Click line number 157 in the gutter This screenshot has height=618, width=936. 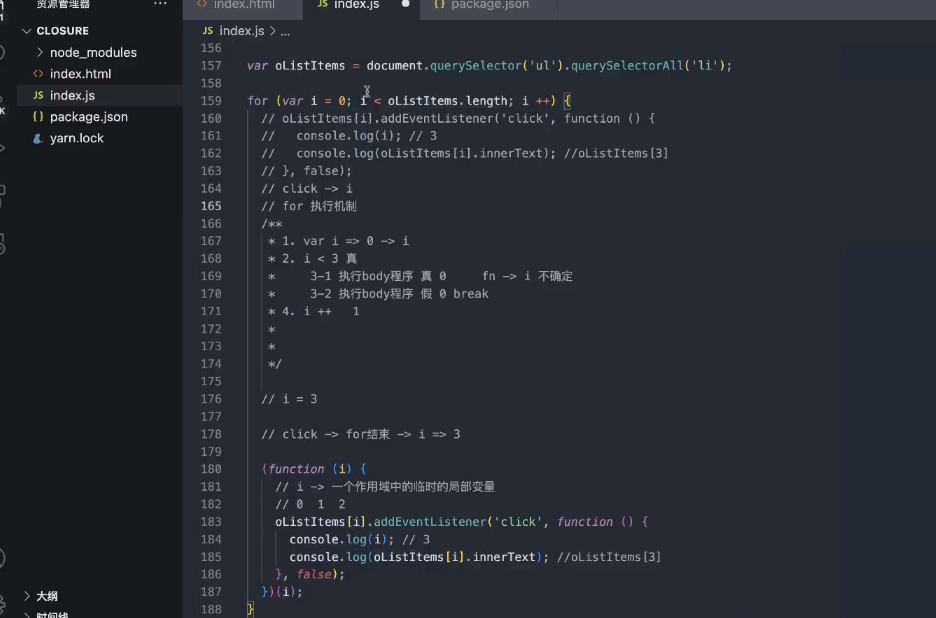coord(211,66)
